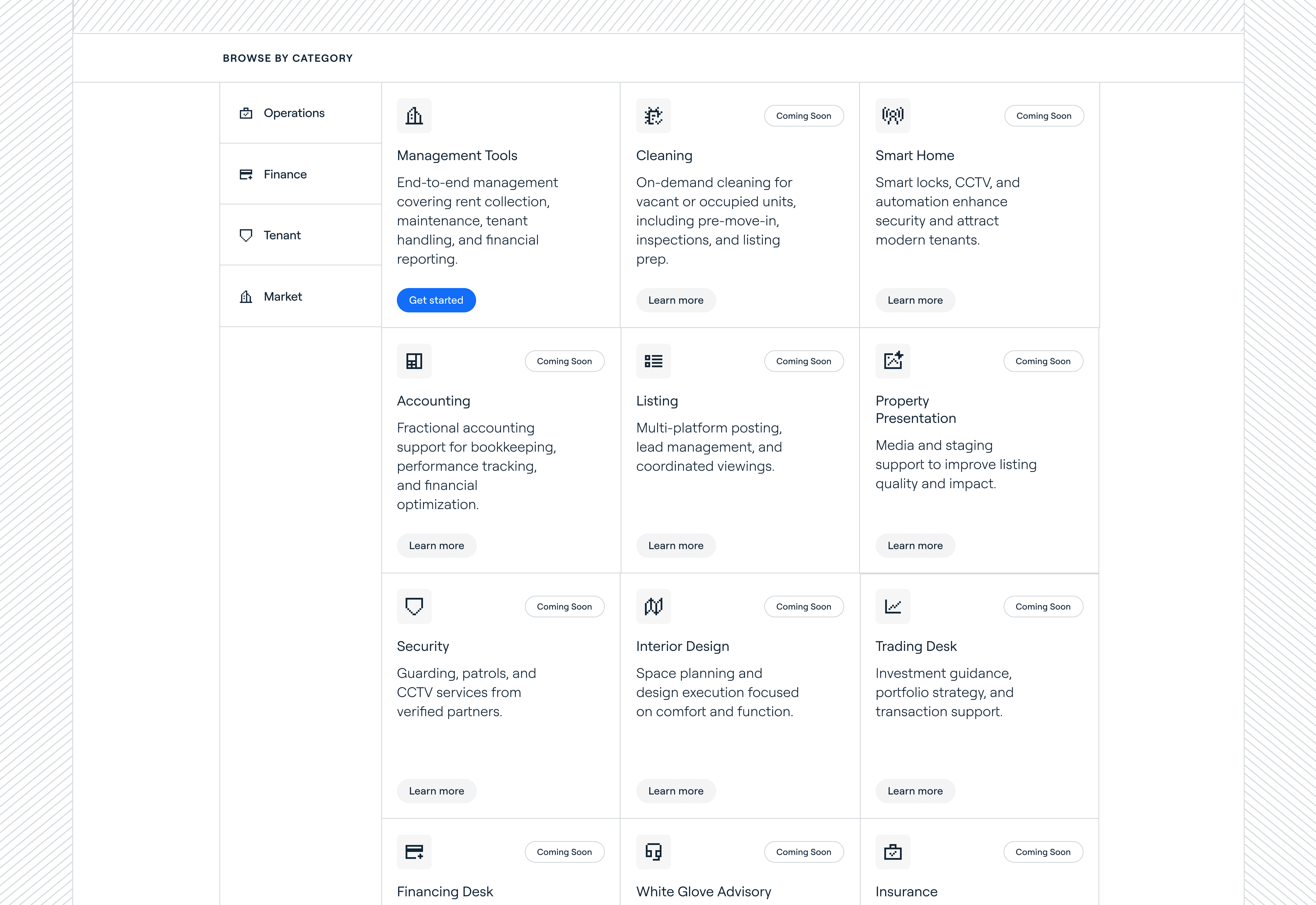Screen dimensions: 1316x905
Task: Click the Smart Home signal icon
Action: (x=892, y=116)
